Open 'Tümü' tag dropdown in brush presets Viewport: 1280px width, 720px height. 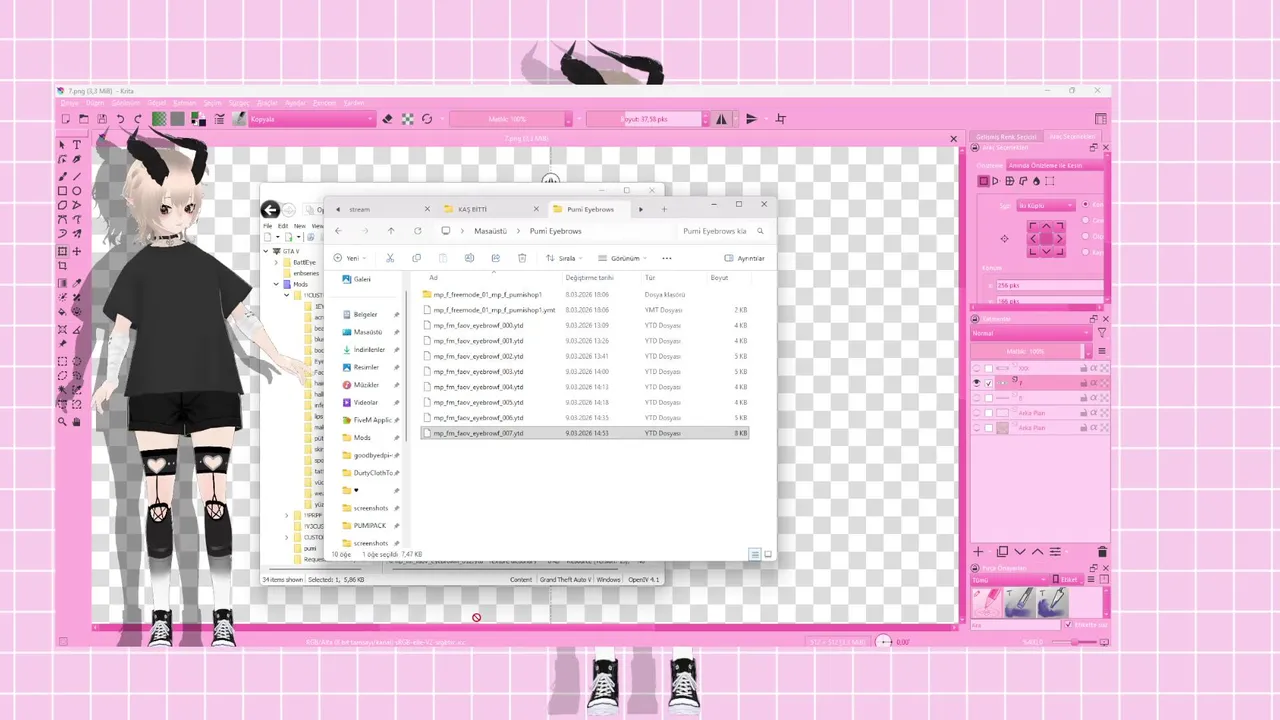tap(1010, 579)
